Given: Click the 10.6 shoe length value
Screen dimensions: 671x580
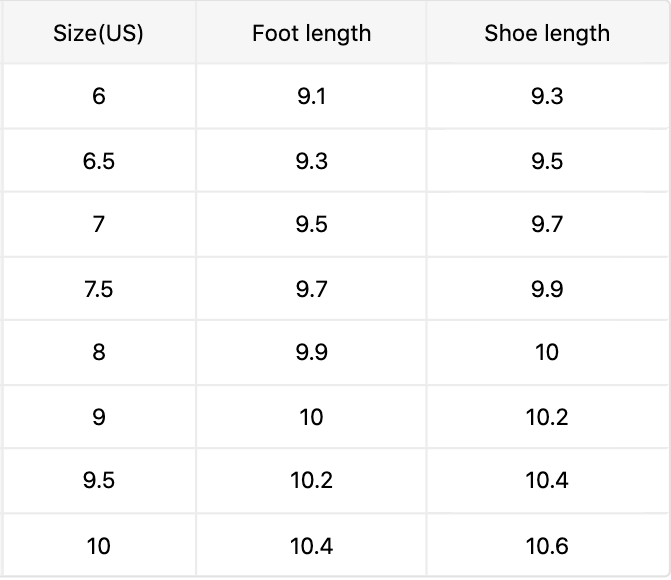Looking at the screenshot, I should 547,545.
